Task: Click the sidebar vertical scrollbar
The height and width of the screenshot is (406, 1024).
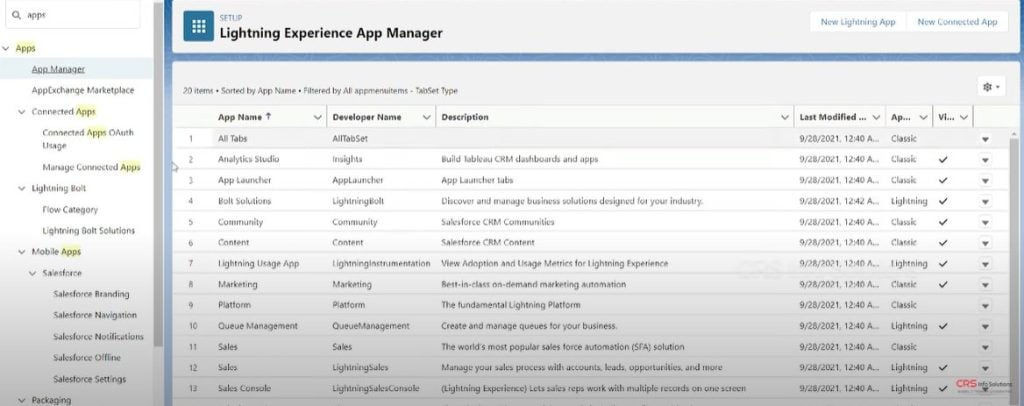Action: click(x=157, y=176)
